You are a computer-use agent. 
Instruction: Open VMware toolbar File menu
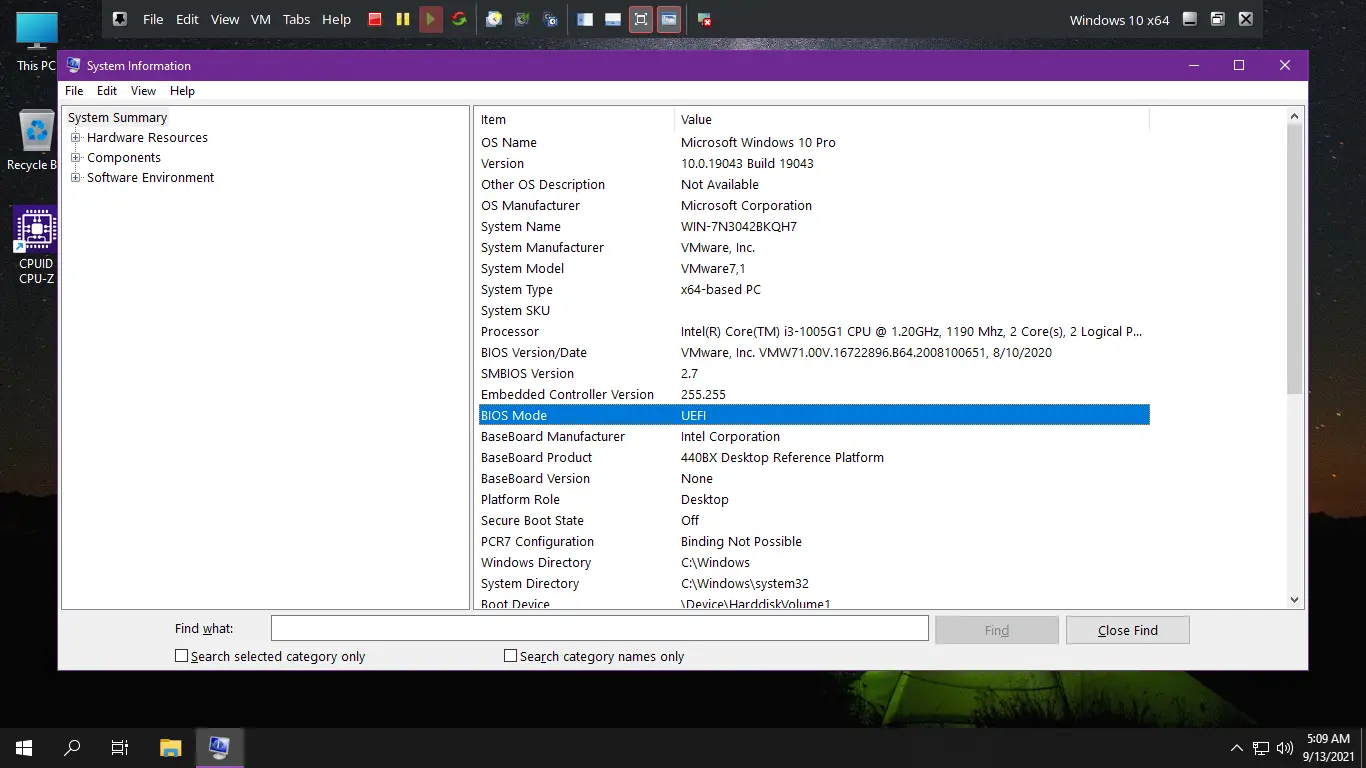pyautogui.click(x=153, y=19)
